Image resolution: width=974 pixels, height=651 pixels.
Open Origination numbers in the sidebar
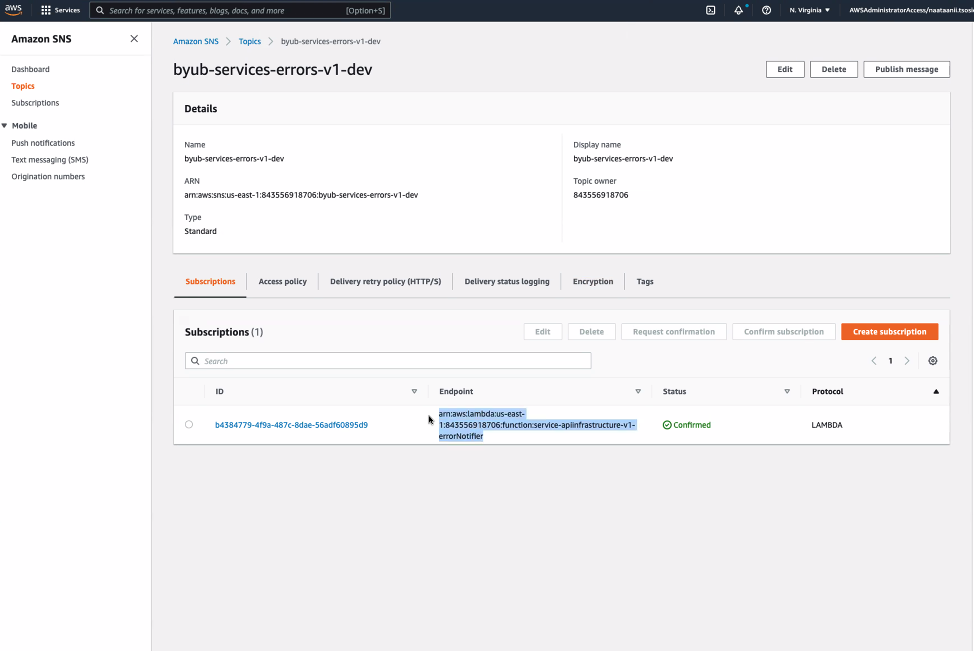(x=48, y=176)
